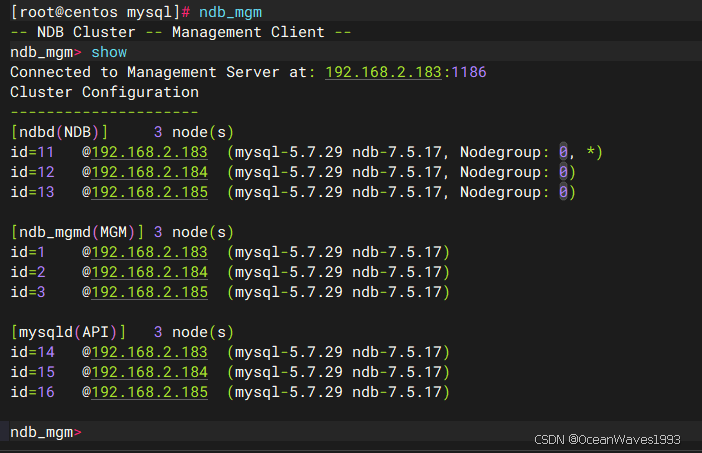Click 'id=12' node identifier
The height and width of the screenshot is (453, 702).
(32, 172)
